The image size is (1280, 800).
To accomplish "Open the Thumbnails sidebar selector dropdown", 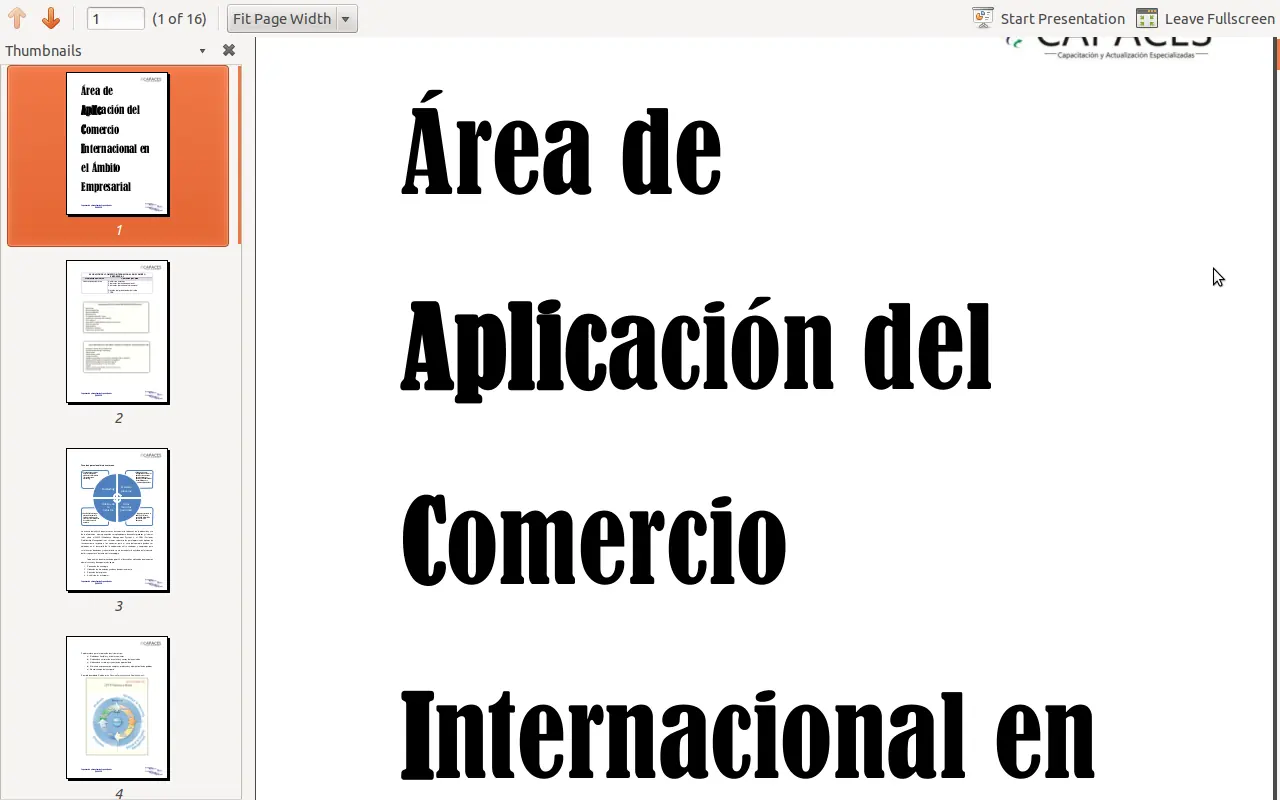I will [202, 51].
